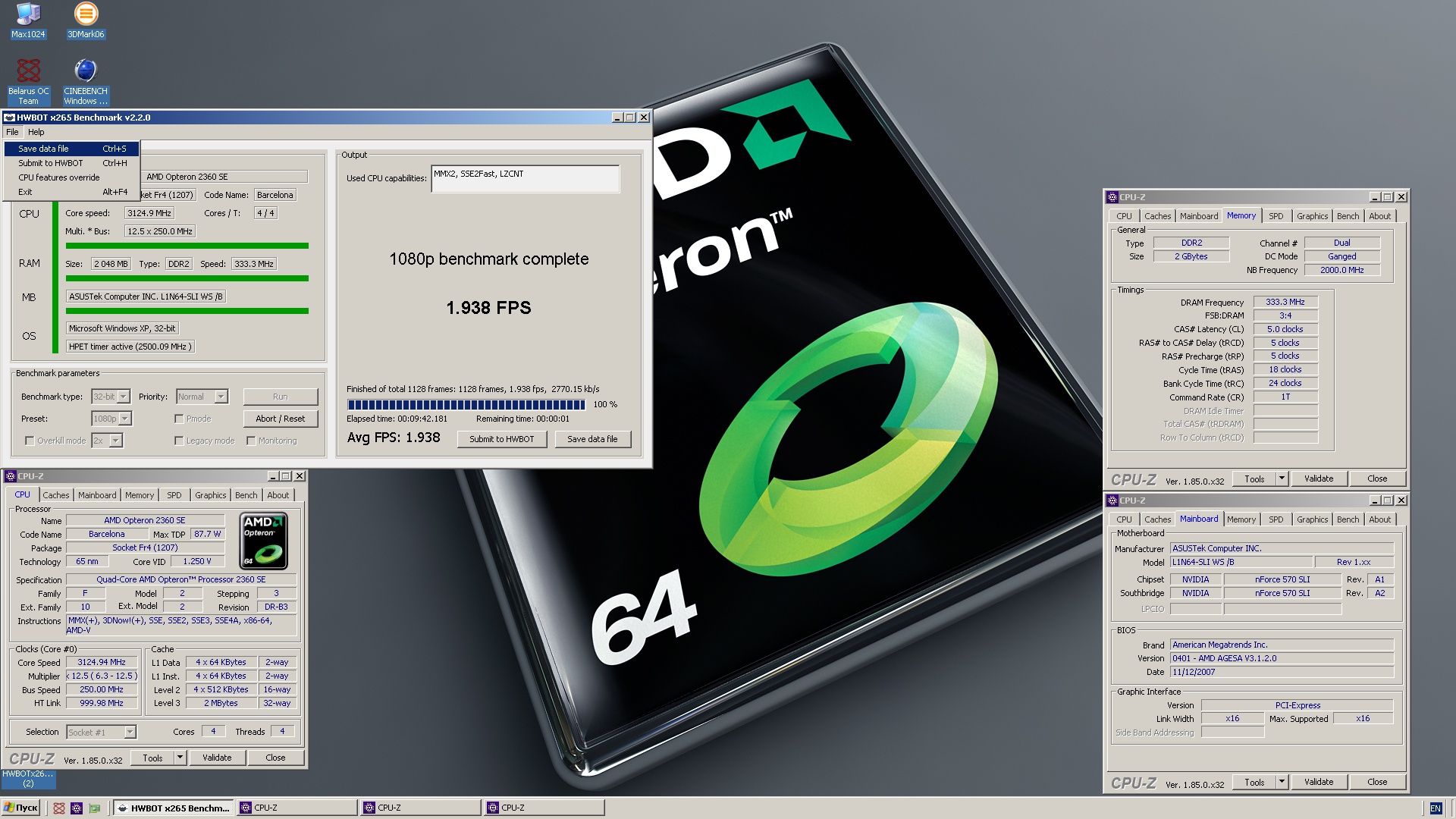Click title icon of CPU-Z Memory window
This screenshot has width=1456, height=819.
(x=1112, y=197)
